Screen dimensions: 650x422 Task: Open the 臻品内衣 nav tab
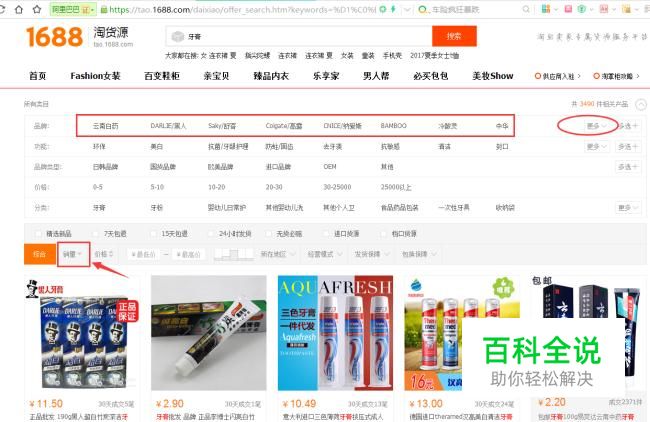[271, 76]
